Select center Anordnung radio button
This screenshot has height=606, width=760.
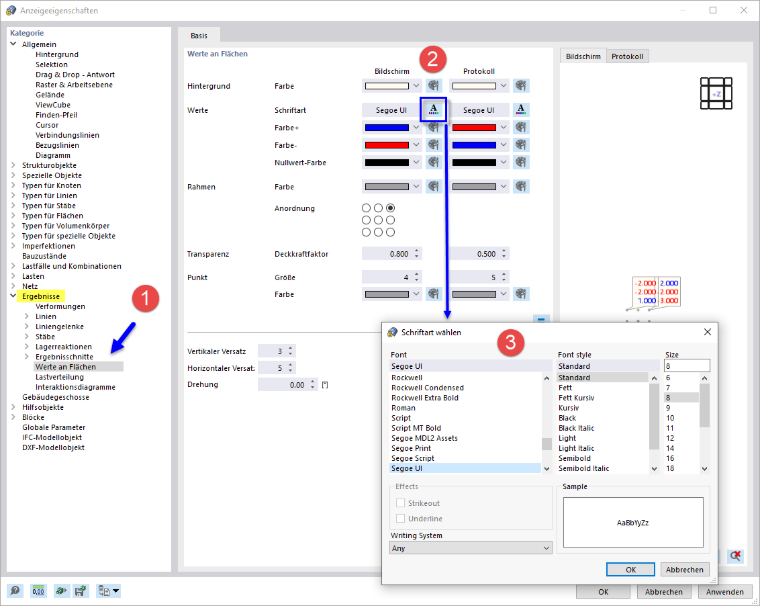coord(378,220)
